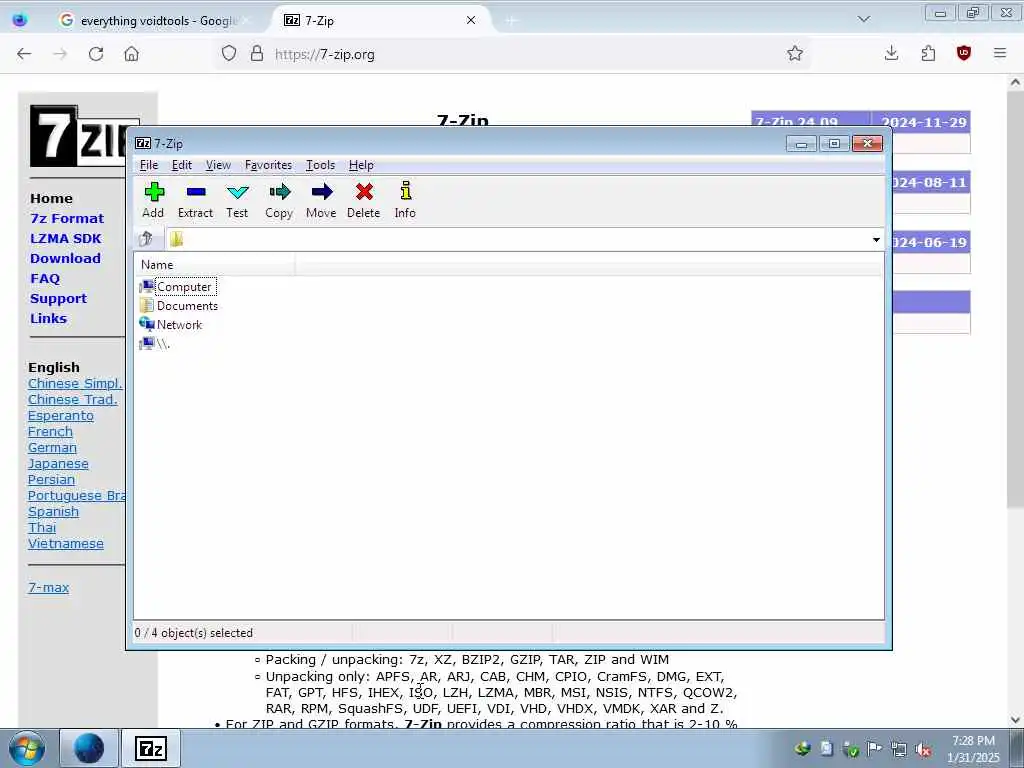Click the taskbar clock showing 7:28 PM
This screenshot has width=1024, height=768.
[x=973, y=749]
